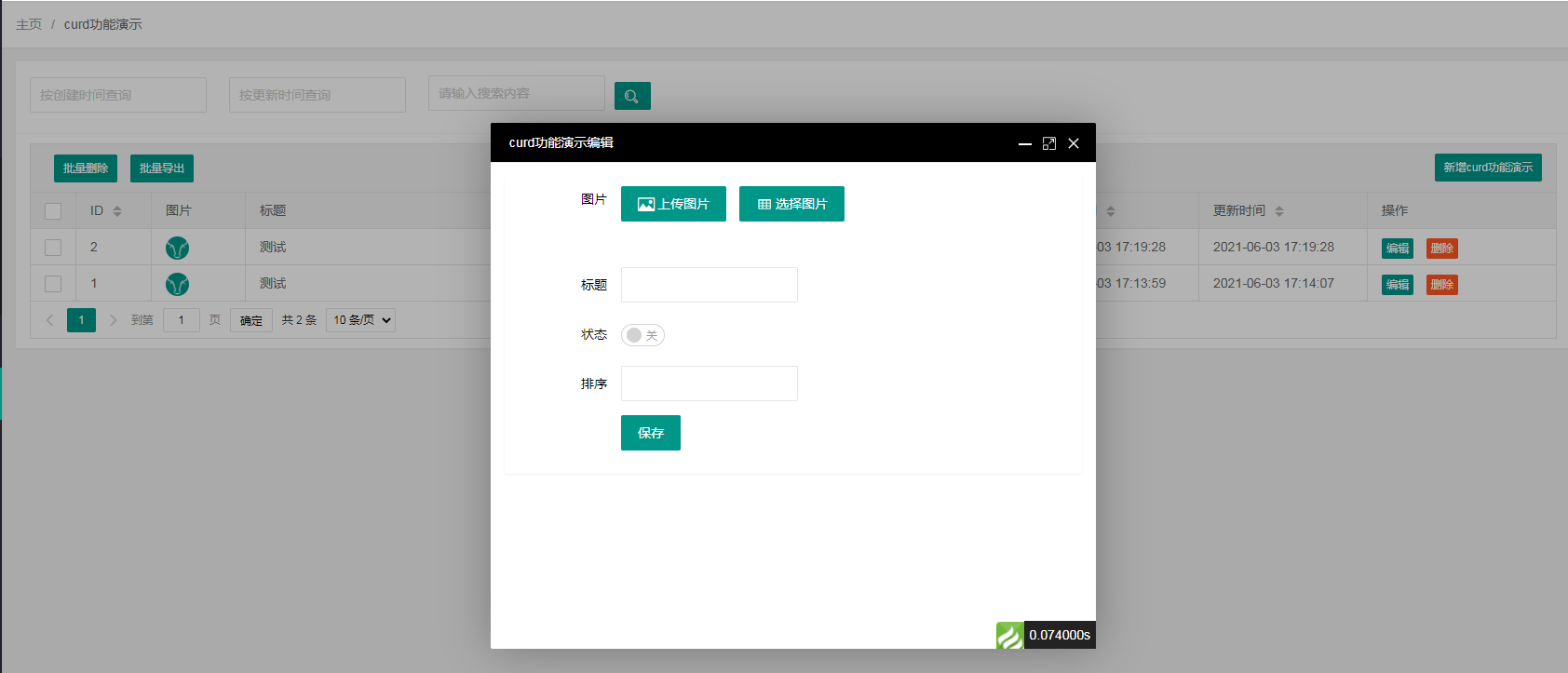The width and height of the screenshot is (1568, 673).
Task: Click the 0.074000s debug time label
Action: click(x=1060, y=635)
